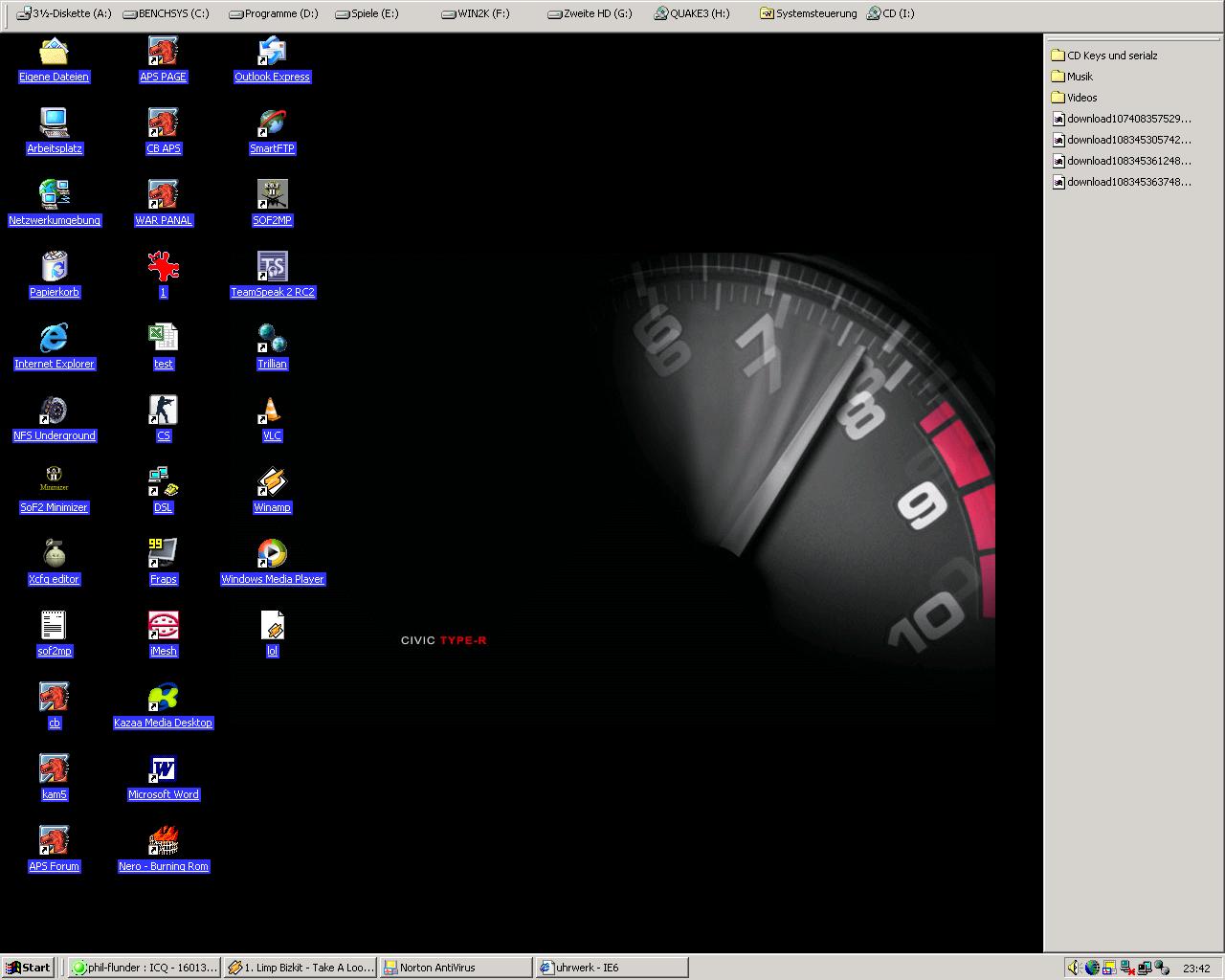1225x980 pixels.
Task: Open the QUAKE3 (H:) drive shortcut
Action: 691,13
